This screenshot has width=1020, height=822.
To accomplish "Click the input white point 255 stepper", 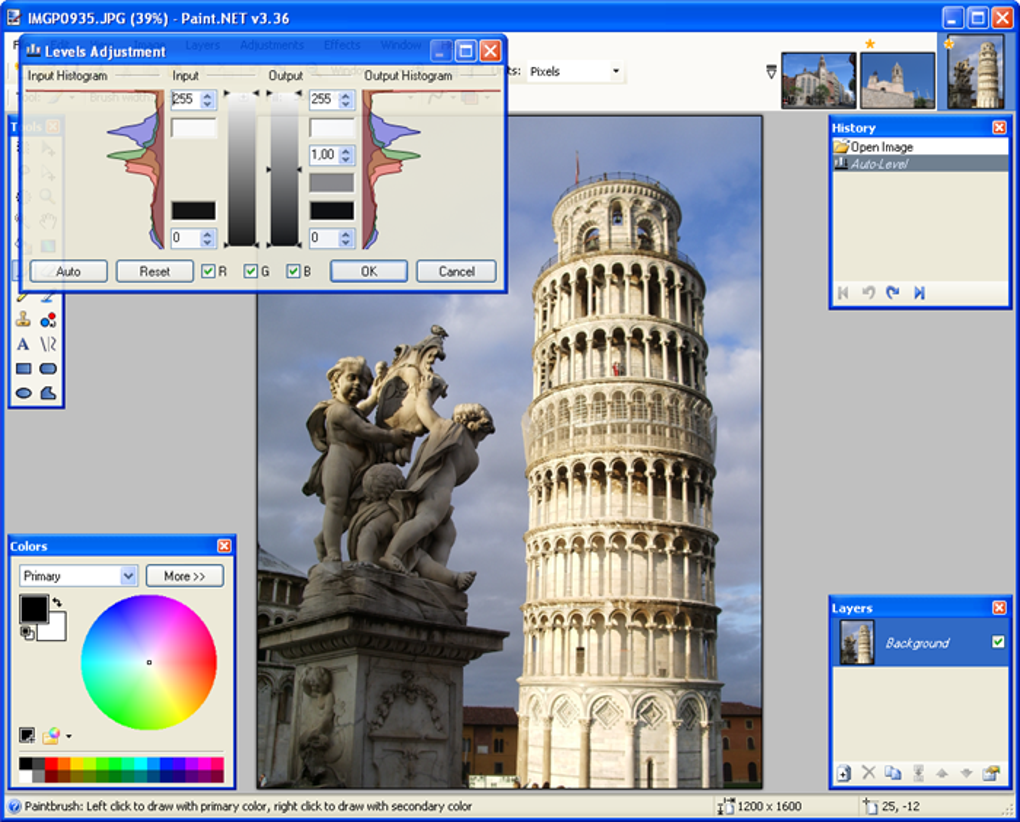I will click(x=208, y=99).
